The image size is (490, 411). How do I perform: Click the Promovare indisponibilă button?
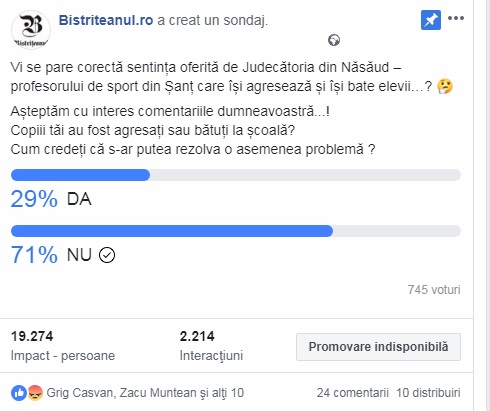pos(378,347)
